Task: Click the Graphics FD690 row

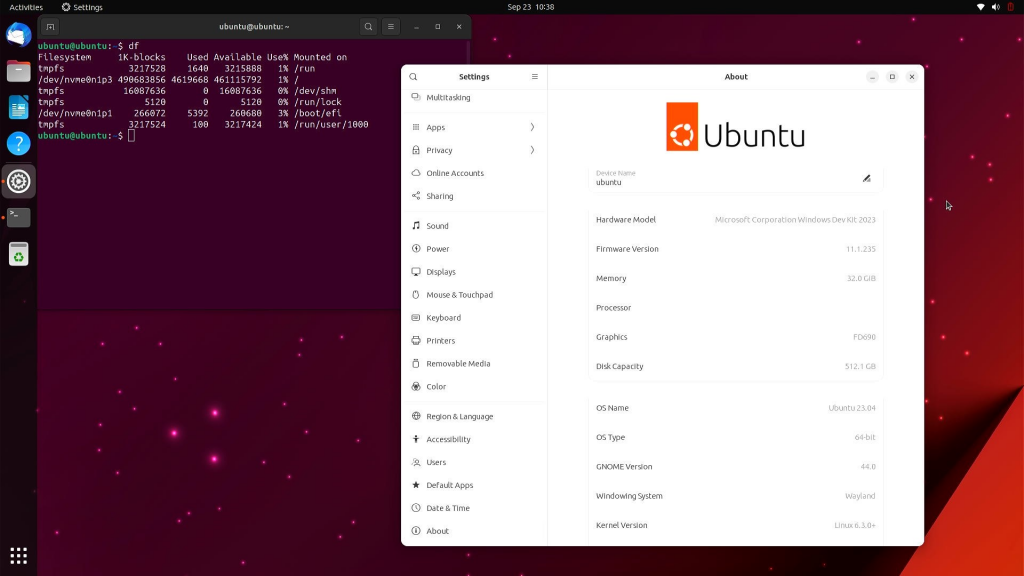Action: 735,337
